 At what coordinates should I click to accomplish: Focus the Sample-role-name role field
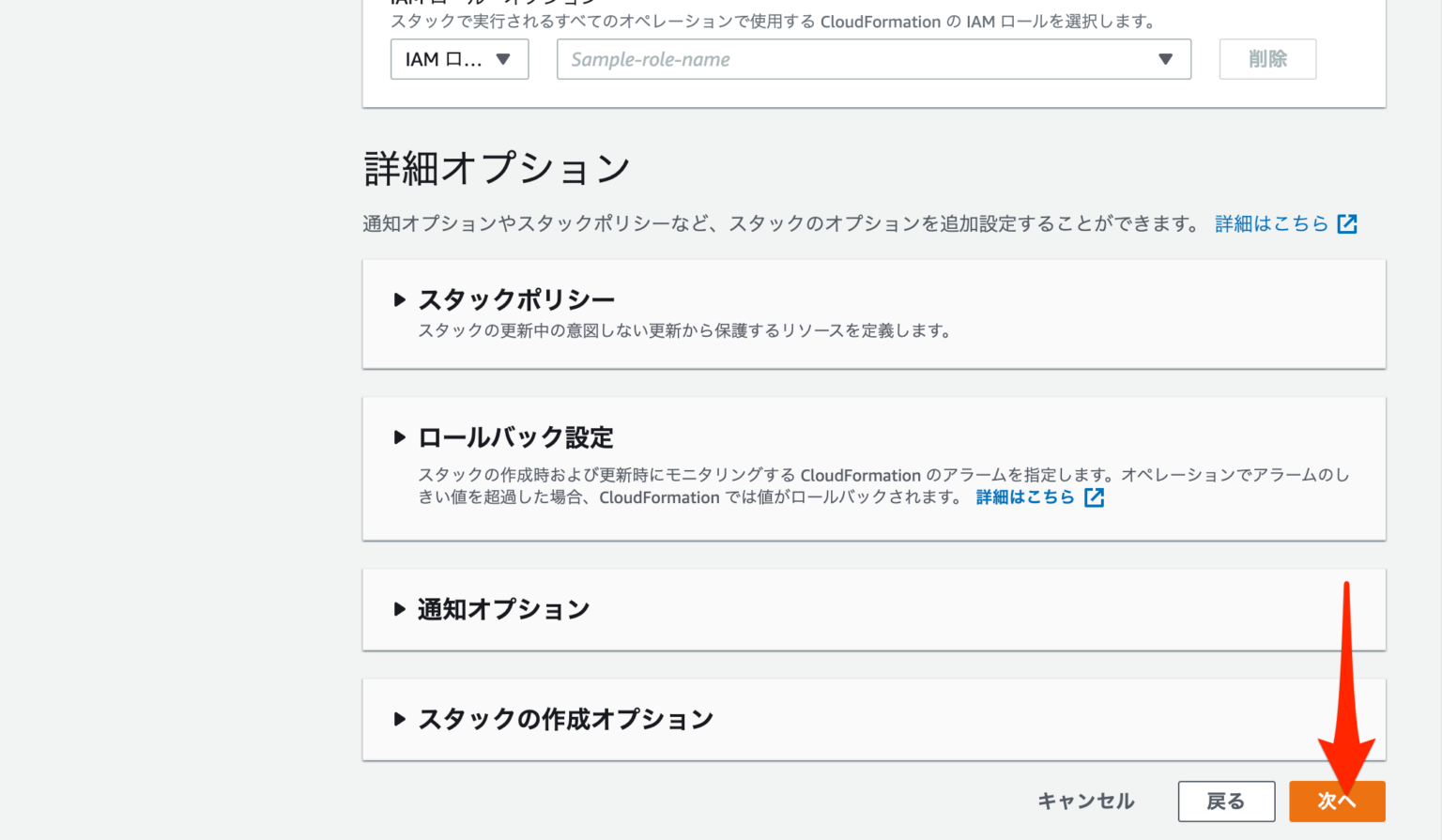tap(845, 59)
